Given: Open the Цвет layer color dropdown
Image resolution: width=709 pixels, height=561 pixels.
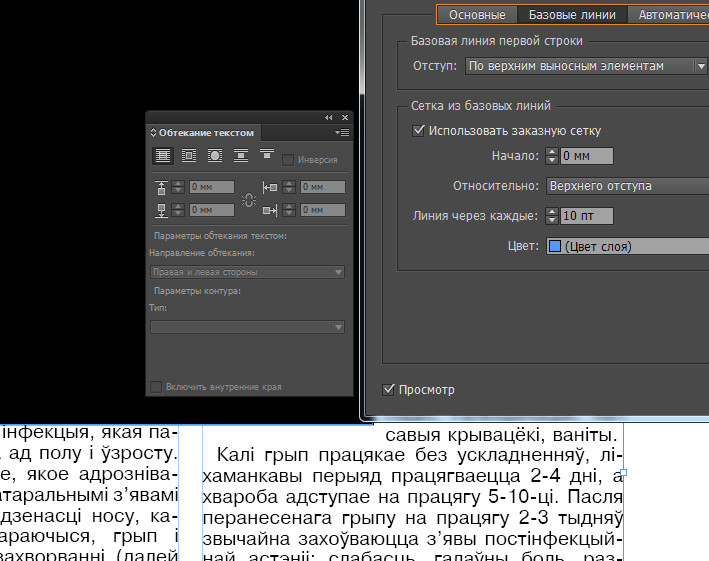Looking at the screenshot, I should (628, 246).
